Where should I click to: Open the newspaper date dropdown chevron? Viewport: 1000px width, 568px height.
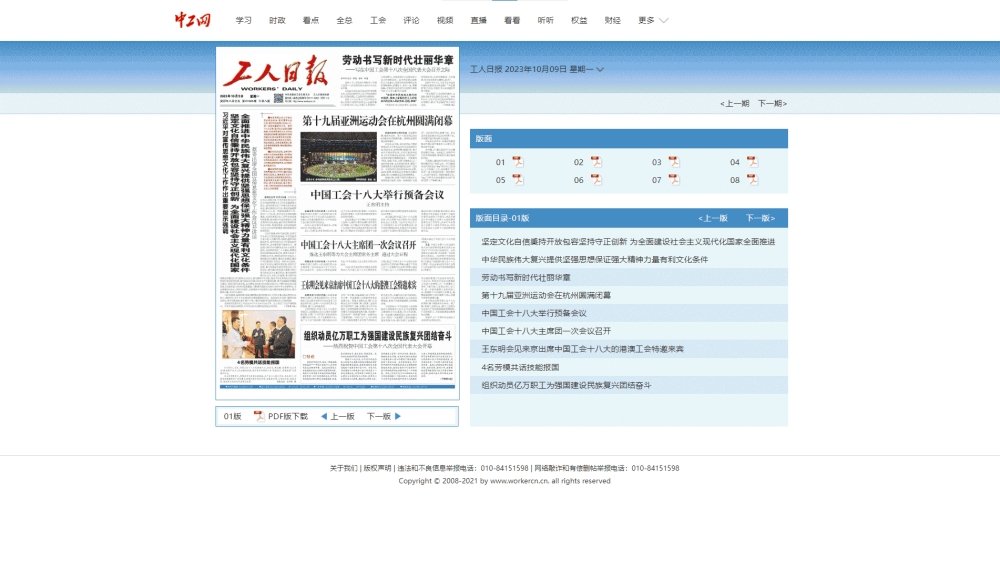coord(600,69)
